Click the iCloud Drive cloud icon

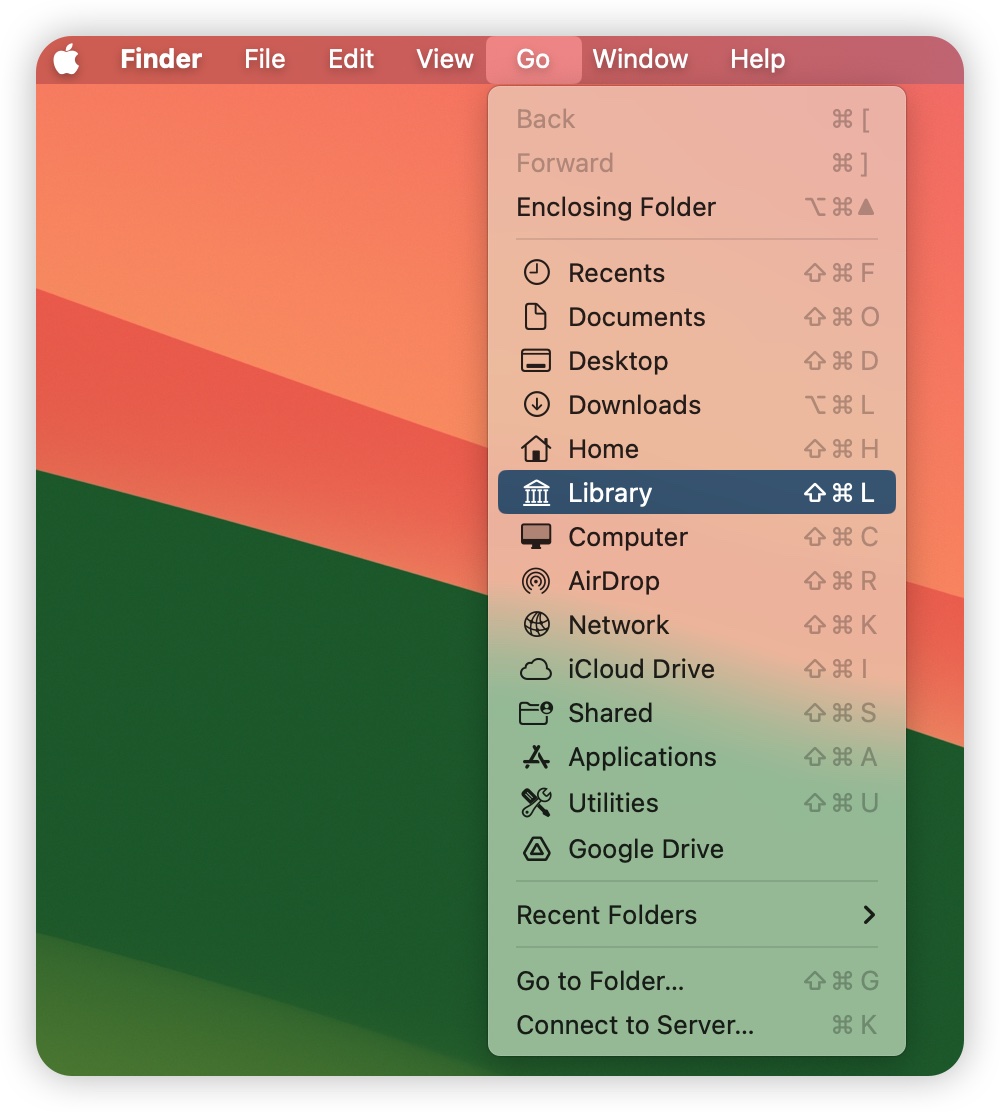click(535, 669)
